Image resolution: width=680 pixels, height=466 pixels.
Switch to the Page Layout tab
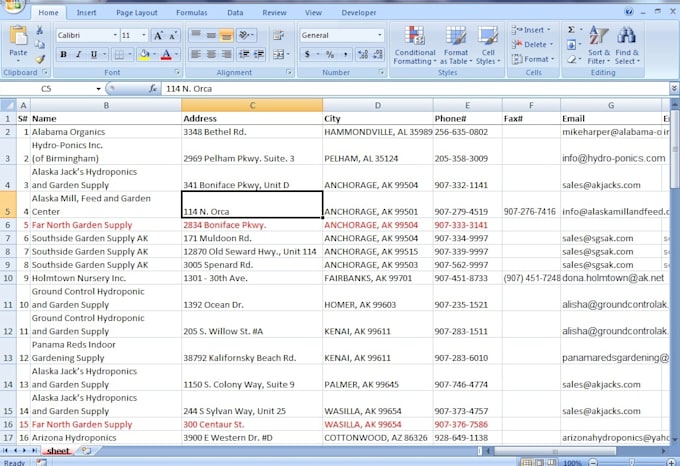(137, 13)
